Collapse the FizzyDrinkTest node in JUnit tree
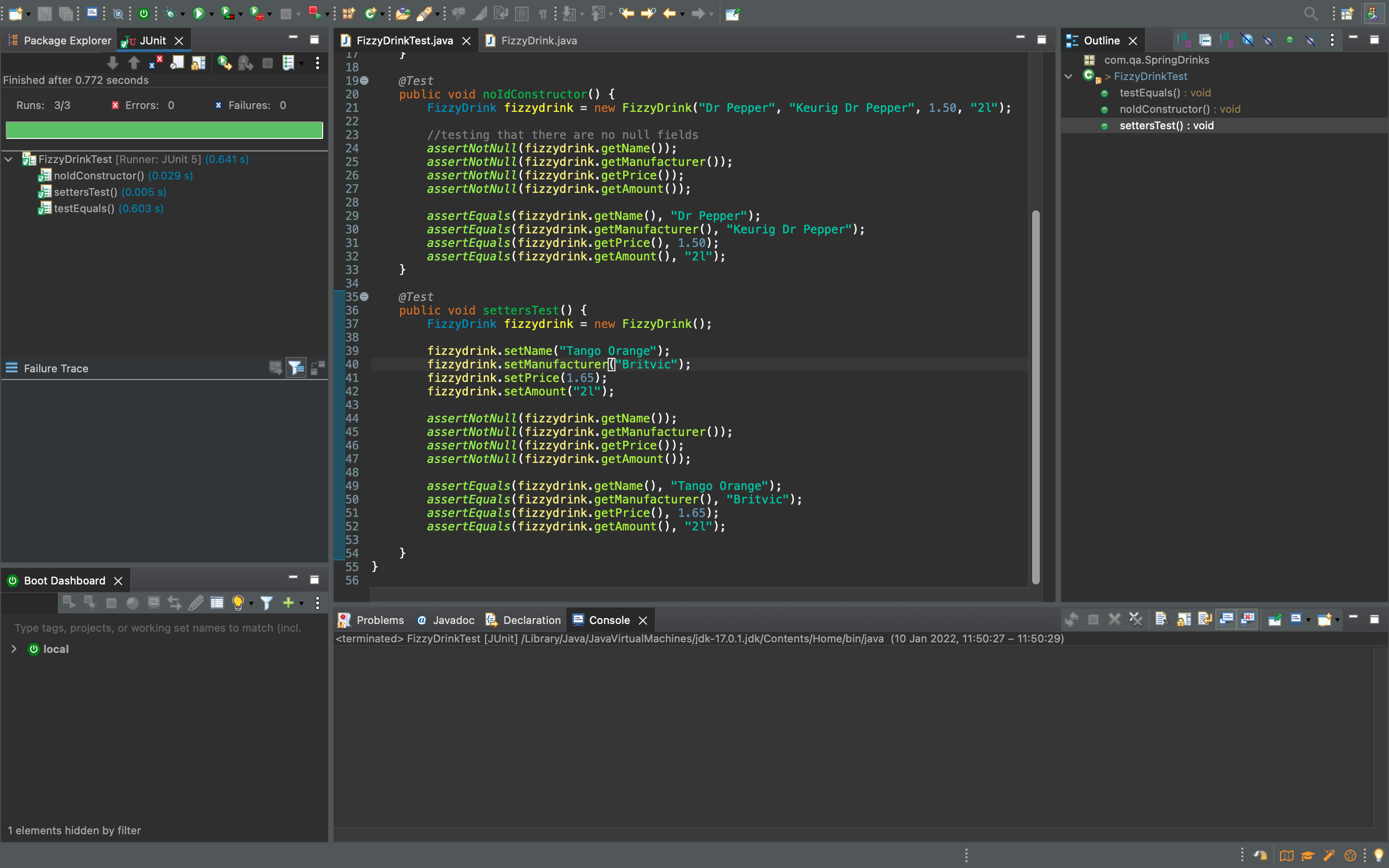The height and width of the screenshot is (868, 1389). point(9,159)
